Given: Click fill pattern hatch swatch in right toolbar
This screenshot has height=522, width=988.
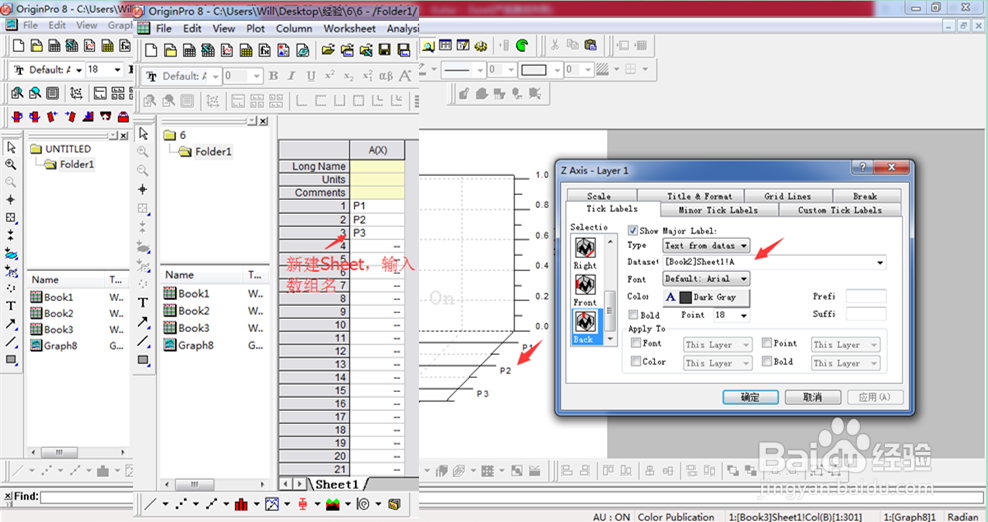Looking at the screenshot, I should point(602,69).
